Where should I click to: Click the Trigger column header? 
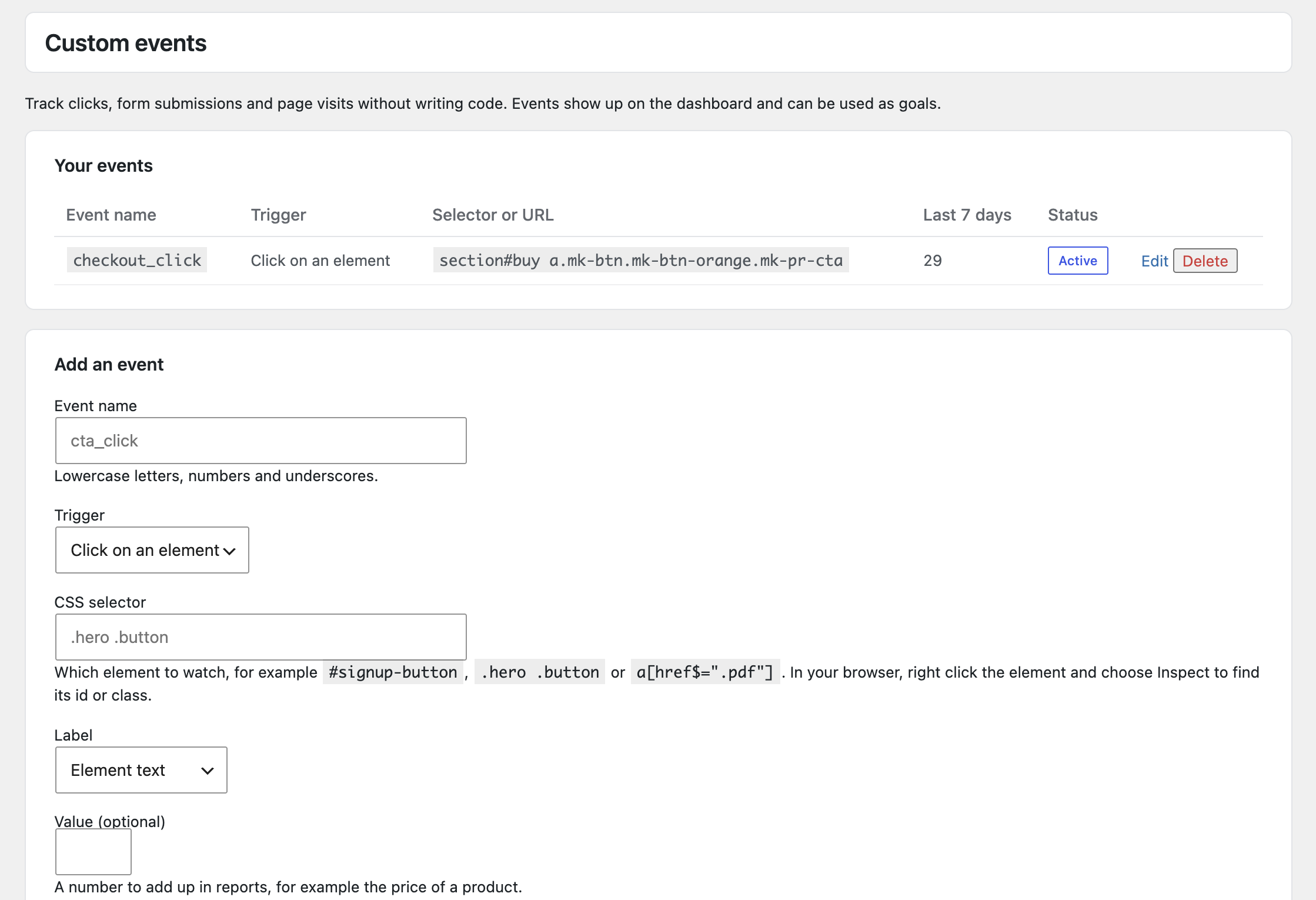279,215
